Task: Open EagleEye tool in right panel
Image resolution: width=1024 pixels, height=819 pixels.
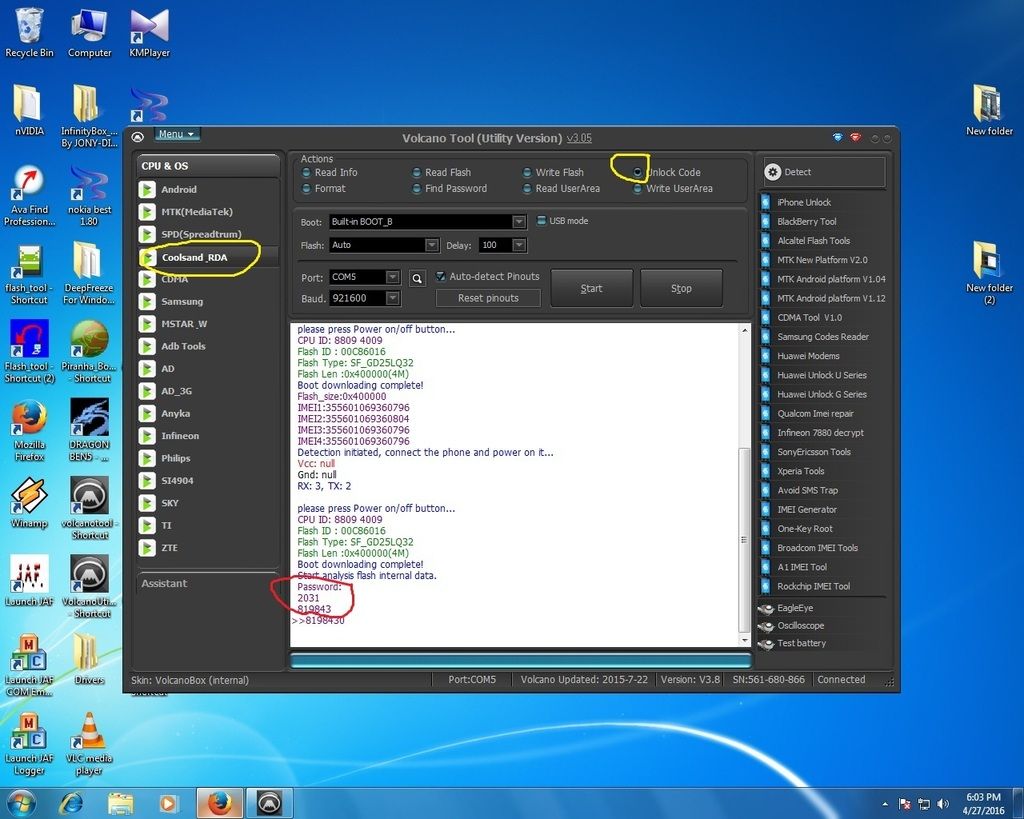Action: [x=795, y=608]
